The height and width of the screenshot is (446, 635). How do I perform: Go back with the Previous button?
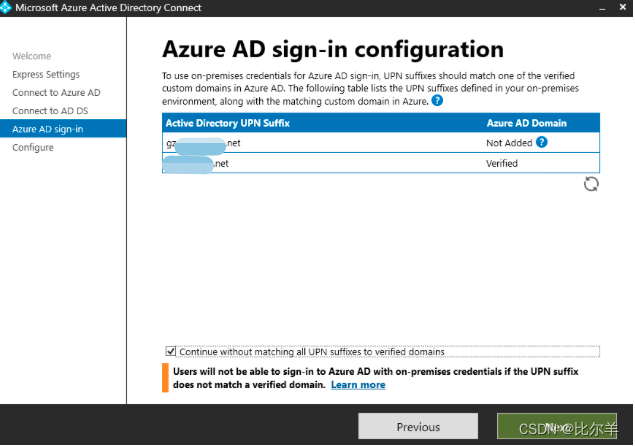click(x=418, y=427)
